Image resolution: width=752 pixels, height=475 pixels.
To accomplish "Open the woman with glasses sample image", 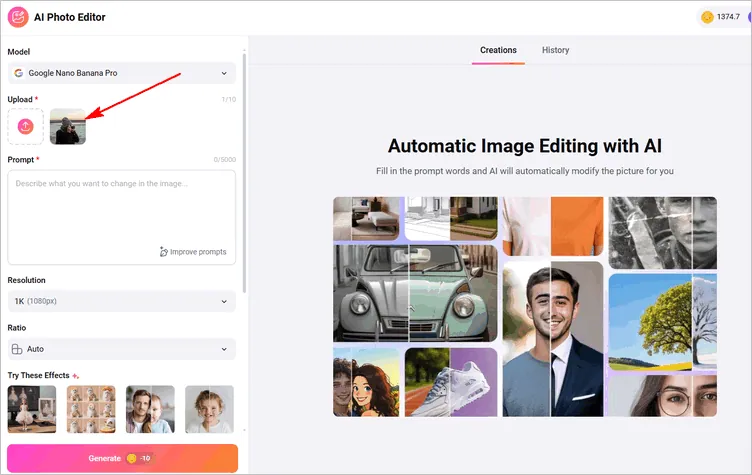I will click(663, 395).
